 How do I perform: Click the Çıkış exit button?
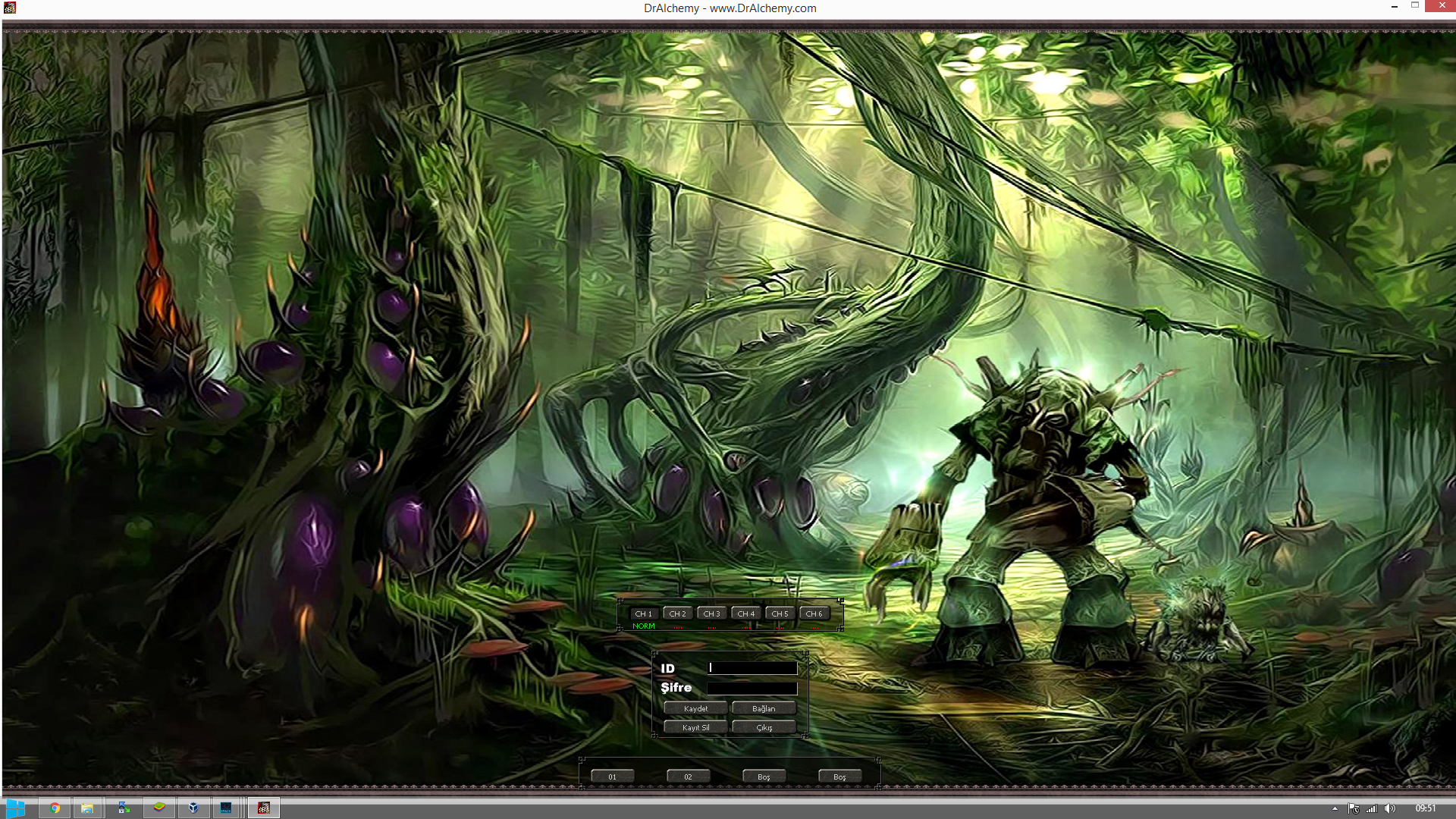(x=764, y=727)
